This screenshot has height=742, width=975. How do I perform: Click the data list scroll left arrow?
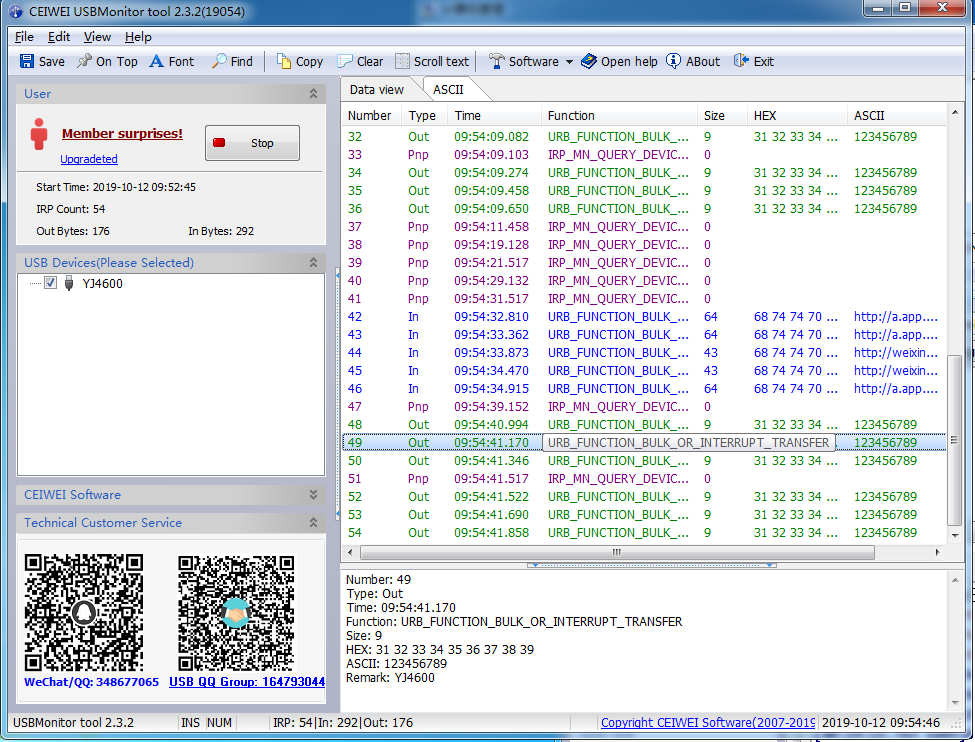coord(350,552)
